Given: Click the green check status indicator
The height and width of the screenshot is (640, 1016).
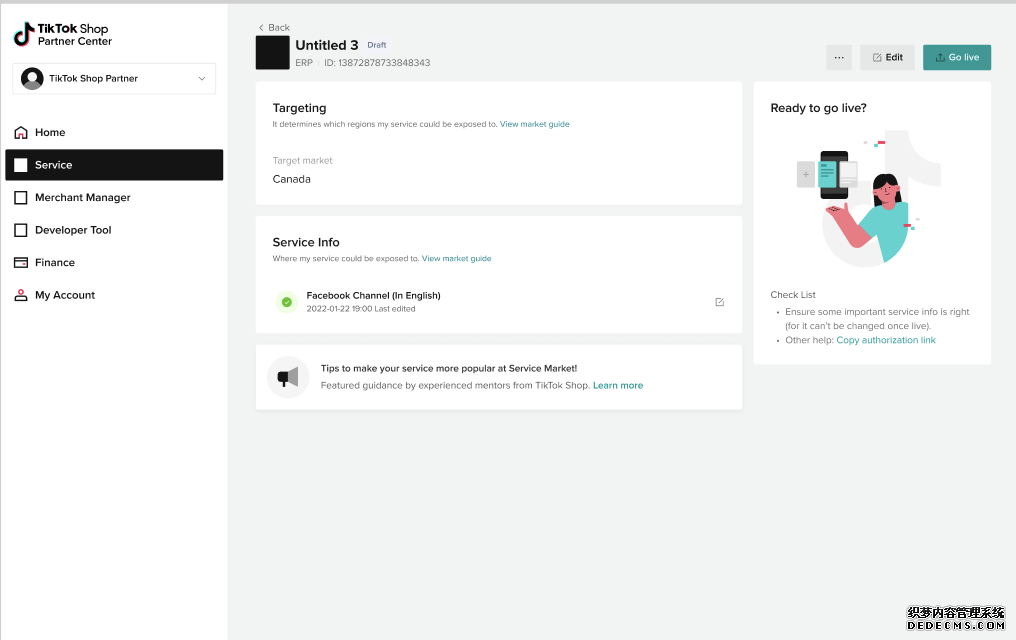Looking at the screenshot, I should 287,302.
